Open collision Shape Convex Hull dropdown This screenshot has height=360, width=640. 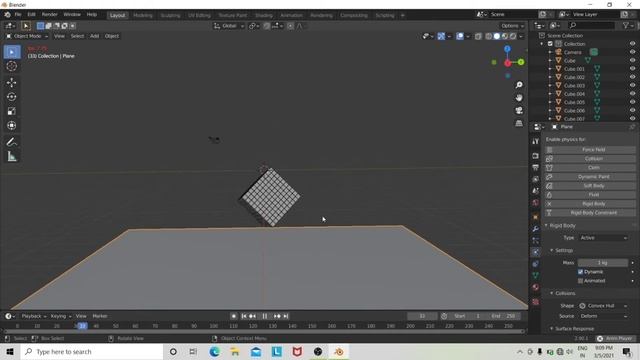click(603, 306)
